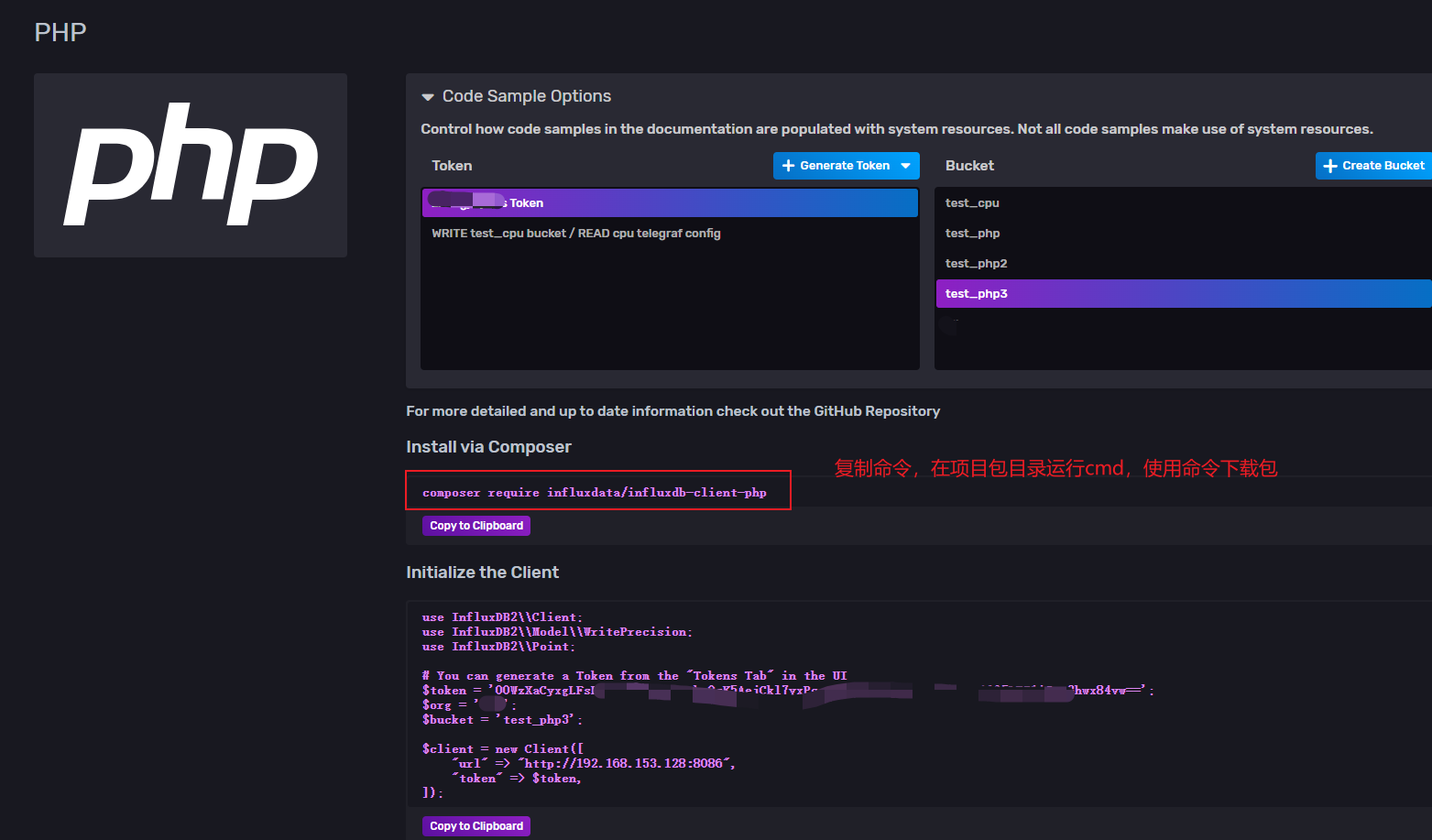Click the composer require command text
Screen dimensions: 1432x840
[595, 492]
